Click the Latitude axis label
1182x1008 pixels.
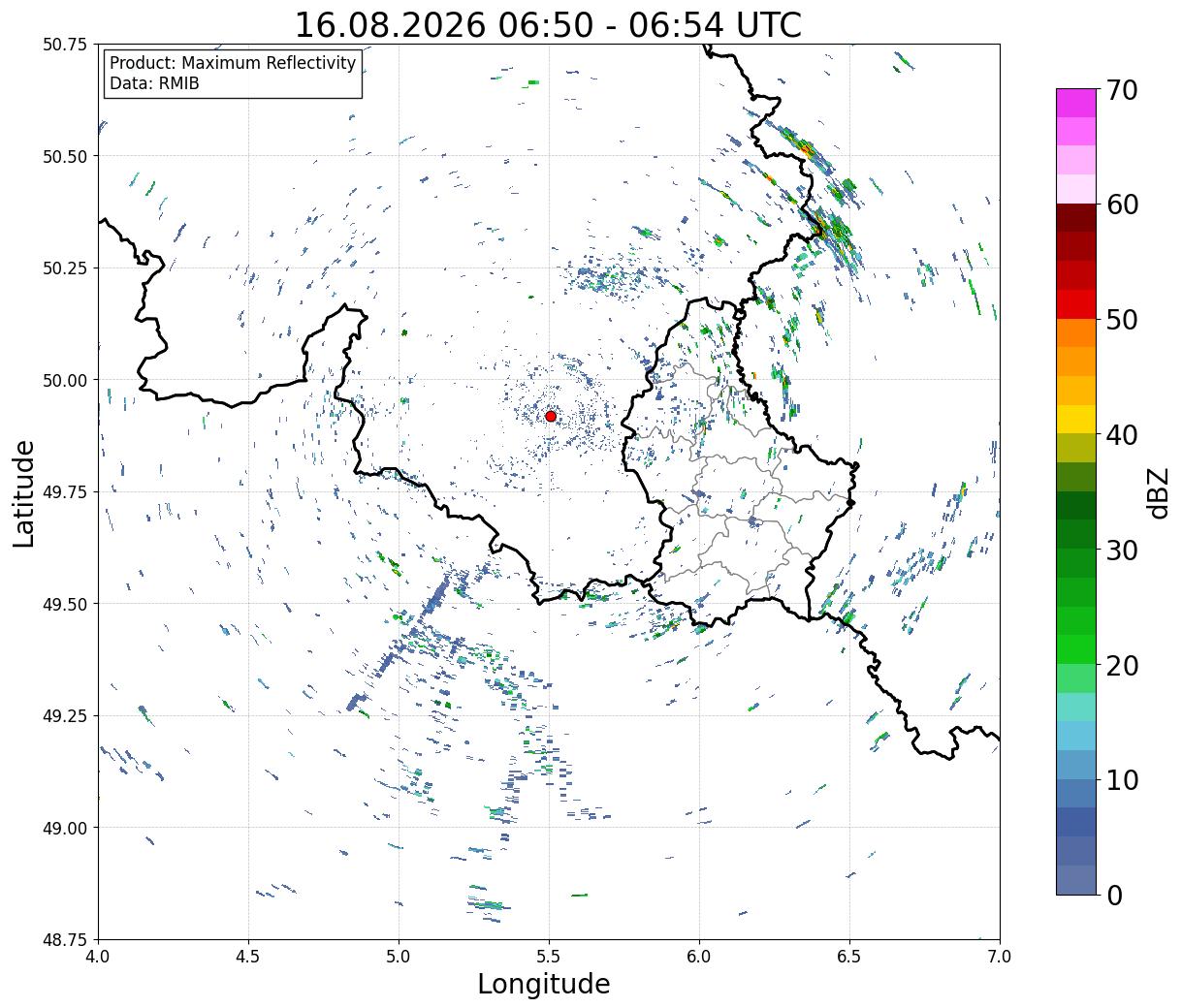[x=25, y=493]
